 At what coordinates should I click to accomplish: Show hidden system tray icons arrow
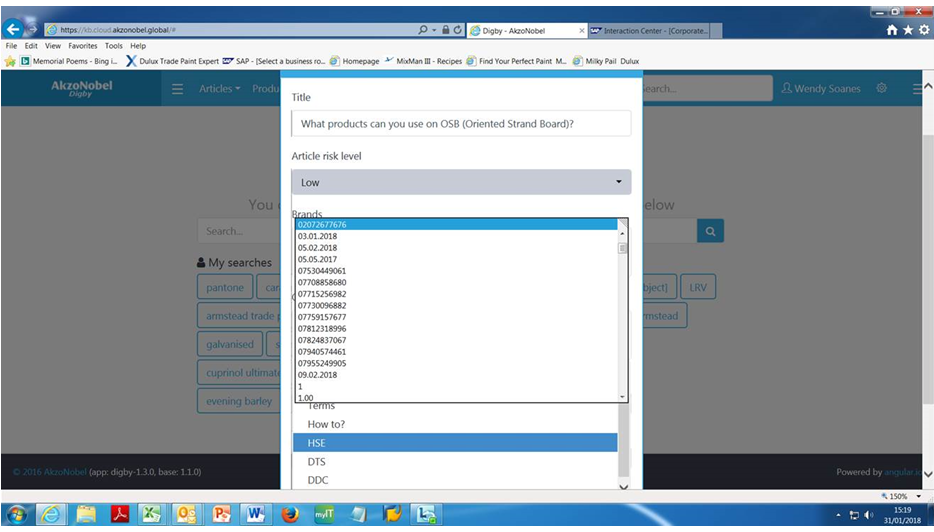[x=839, y=515]
